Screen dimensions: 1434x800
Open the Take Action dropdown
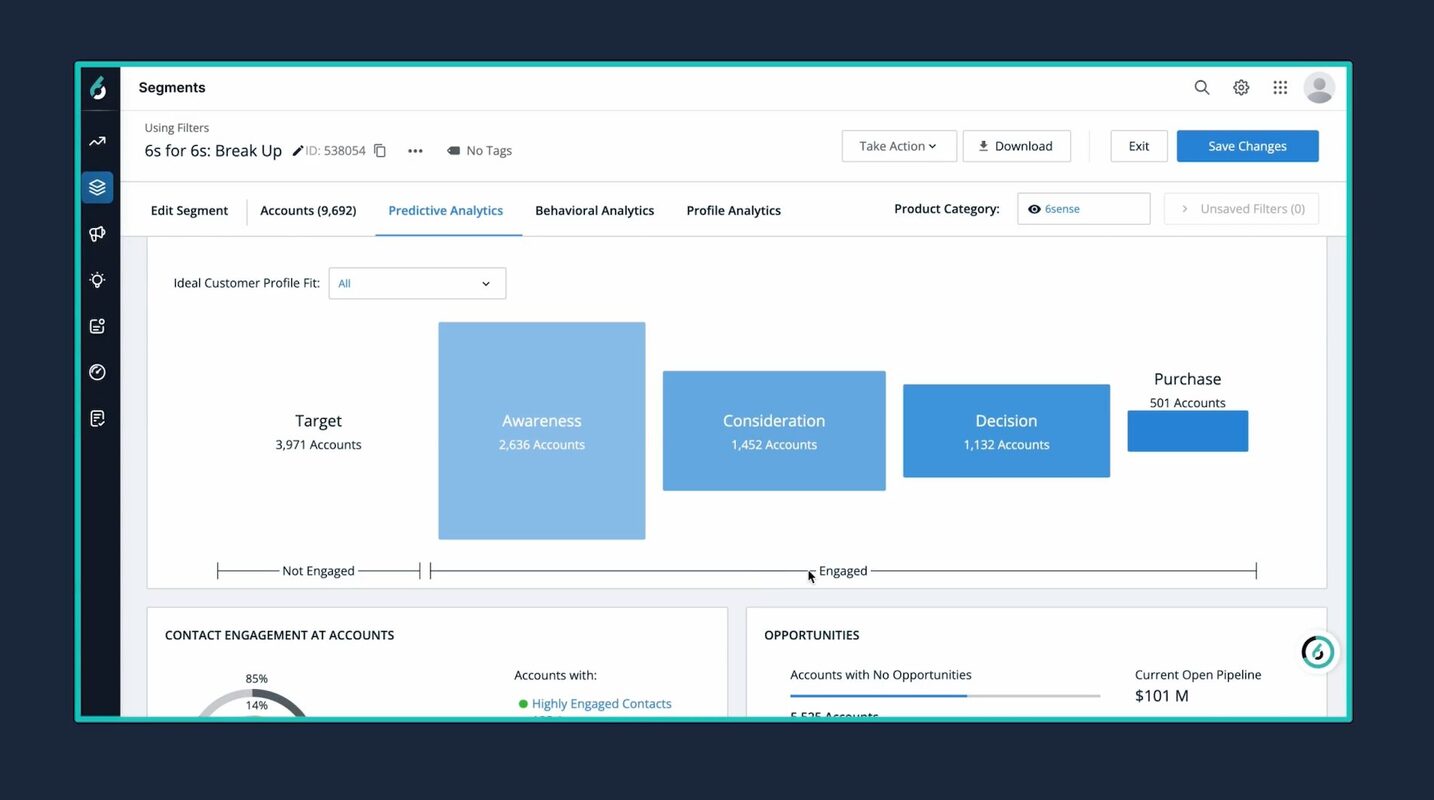coord(898,145)
